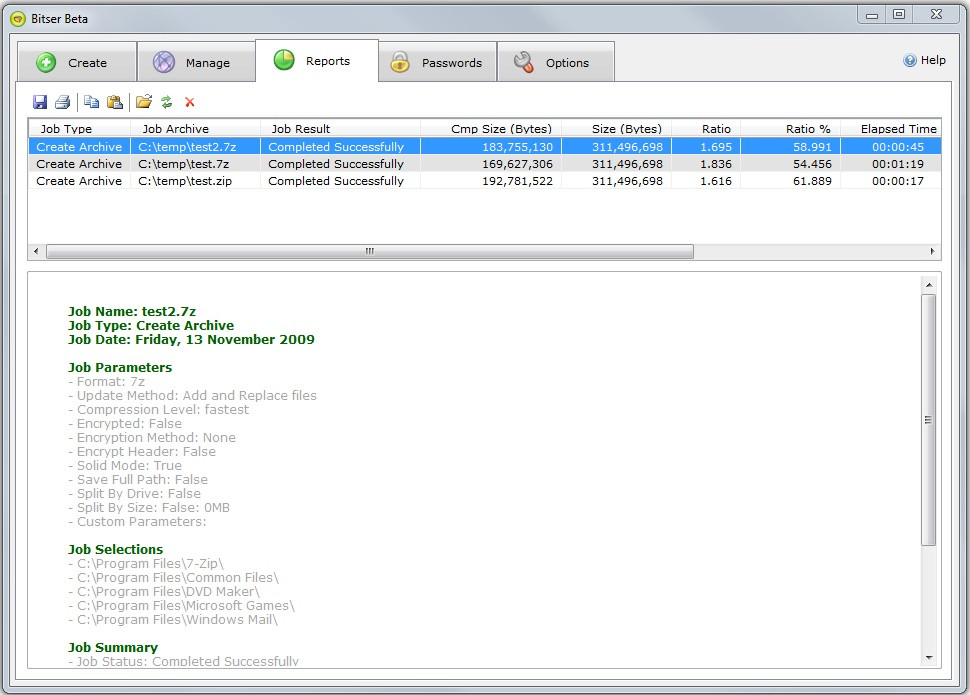The height and width of the screenshot is (695, 970).
Task: Select the C:\temp\test.7z archive row
Action: pyautogui.click(x=484, y=164)
